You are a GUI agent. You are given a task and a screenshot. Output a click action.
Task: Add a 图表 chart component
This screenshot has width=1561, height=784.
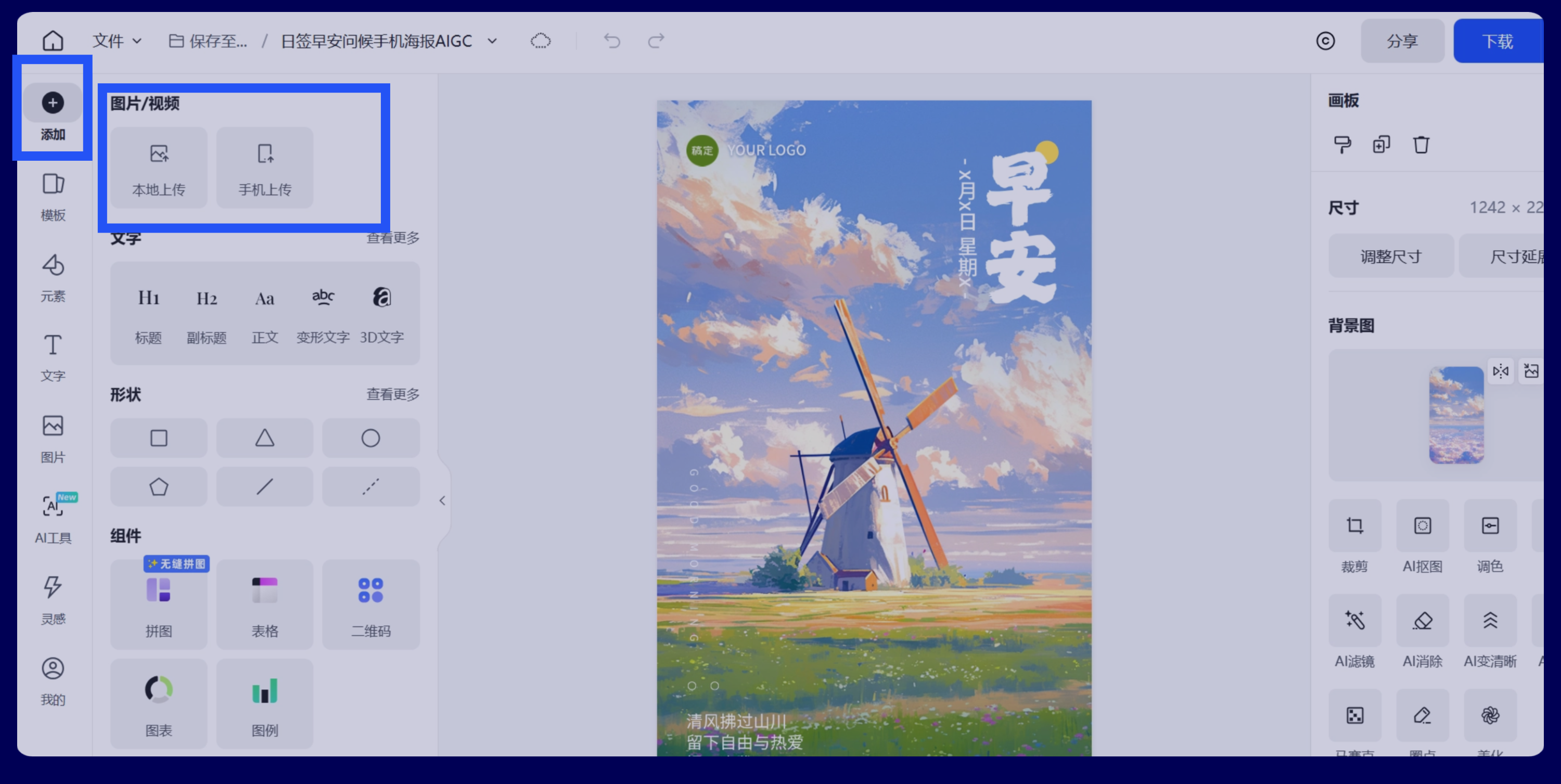click(159, 704)
